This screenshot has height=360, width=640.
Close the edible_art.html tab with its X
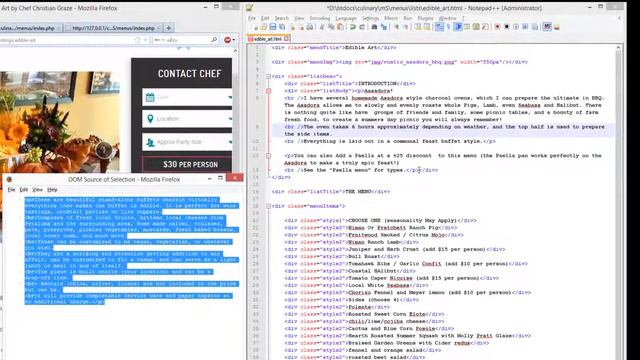(x=287, y=39)
